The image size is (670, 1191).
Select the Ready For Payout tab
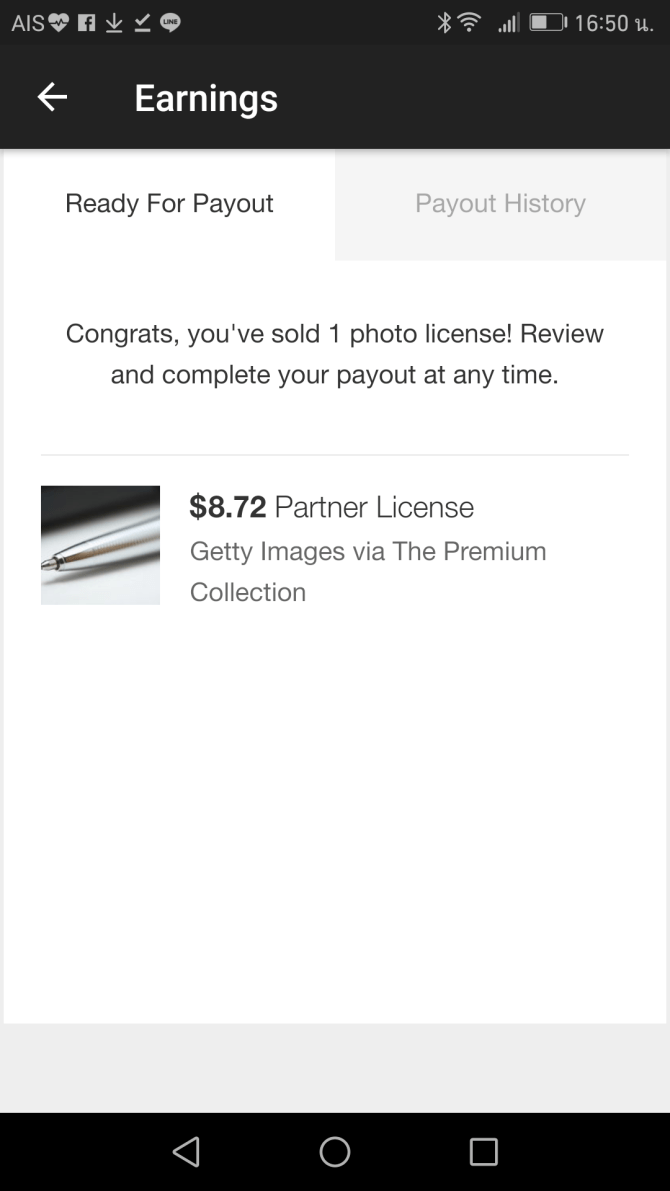point(169,204)
